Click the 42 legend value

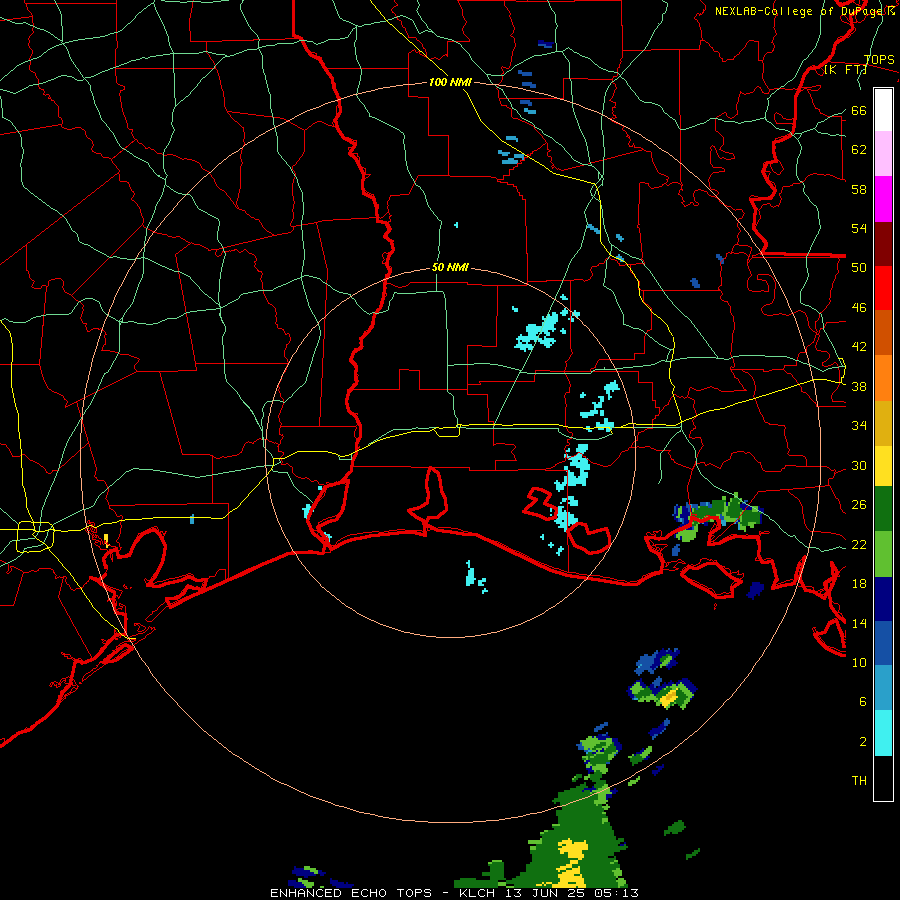click(859, 347)
